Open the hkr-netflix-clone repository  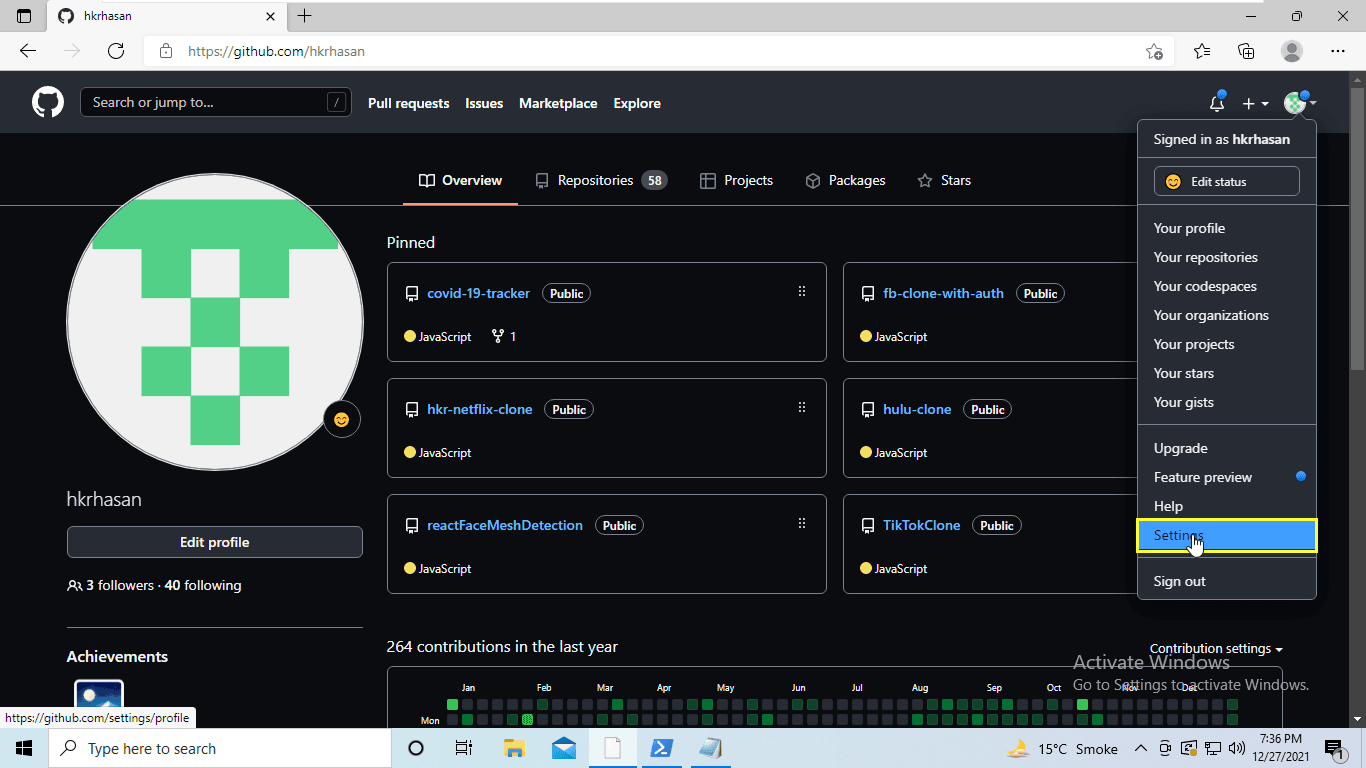(x=480, y=409)
